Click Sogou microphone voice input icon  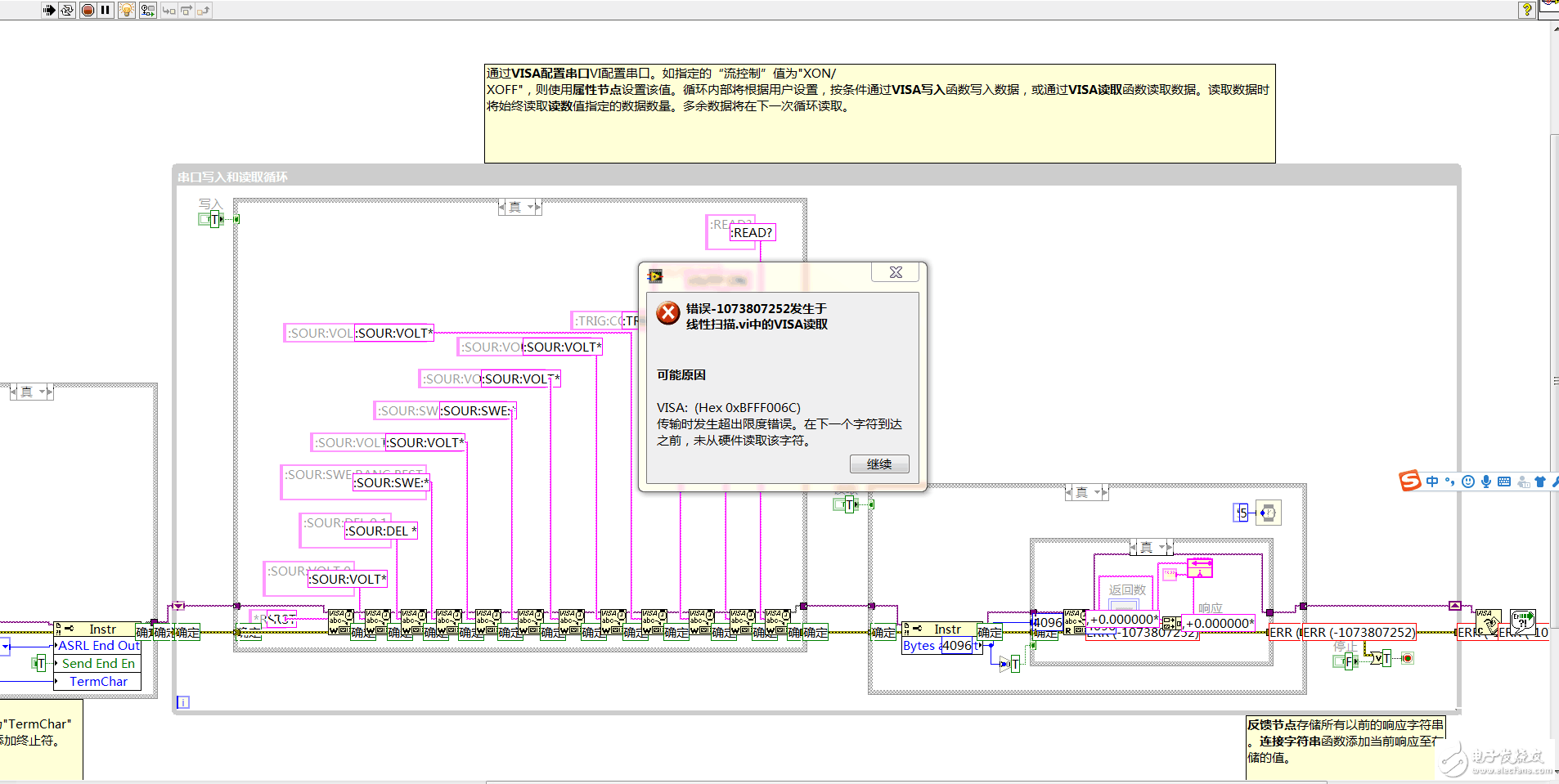pos(1486,482)
